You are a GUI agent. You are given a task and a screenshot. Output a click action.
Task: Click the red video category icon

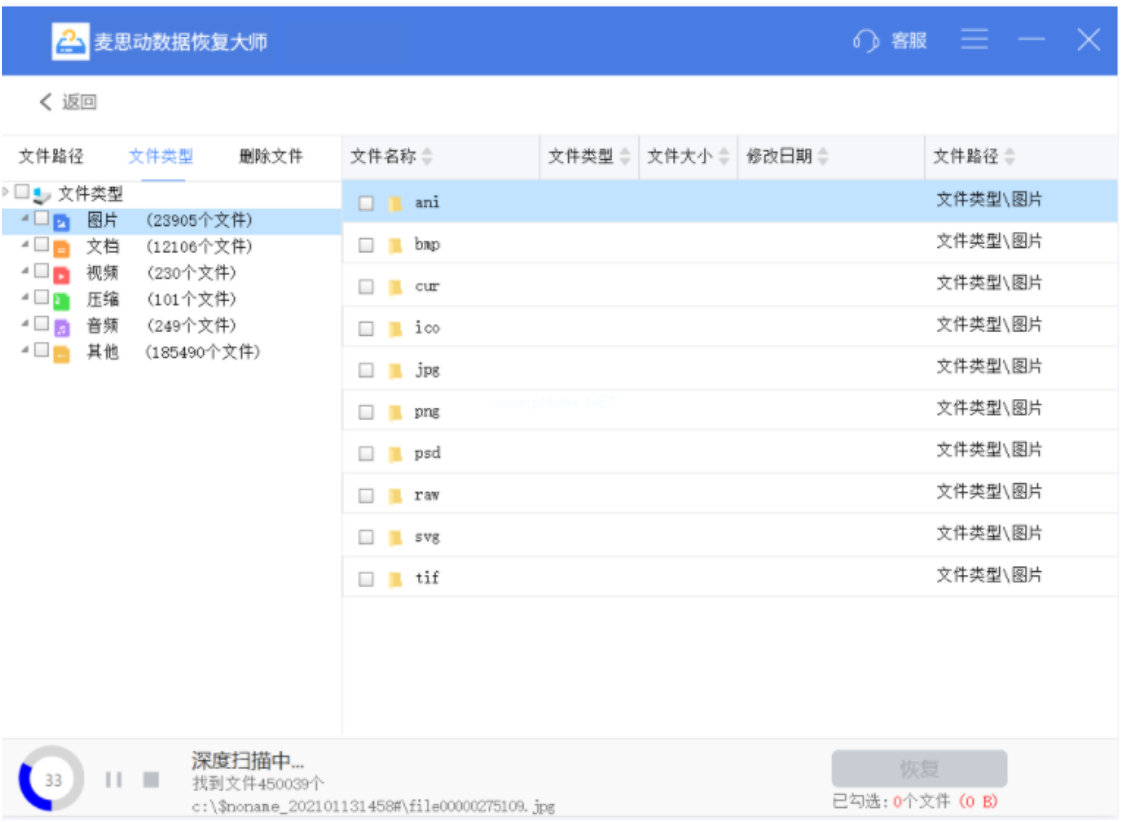tap(62, 275)
